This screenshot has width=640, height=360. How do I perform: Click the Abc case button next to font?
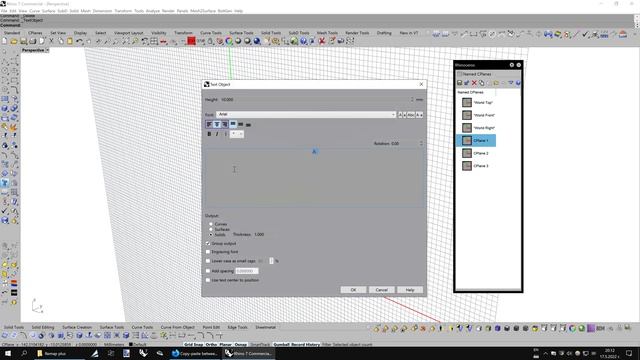[411, 115]
